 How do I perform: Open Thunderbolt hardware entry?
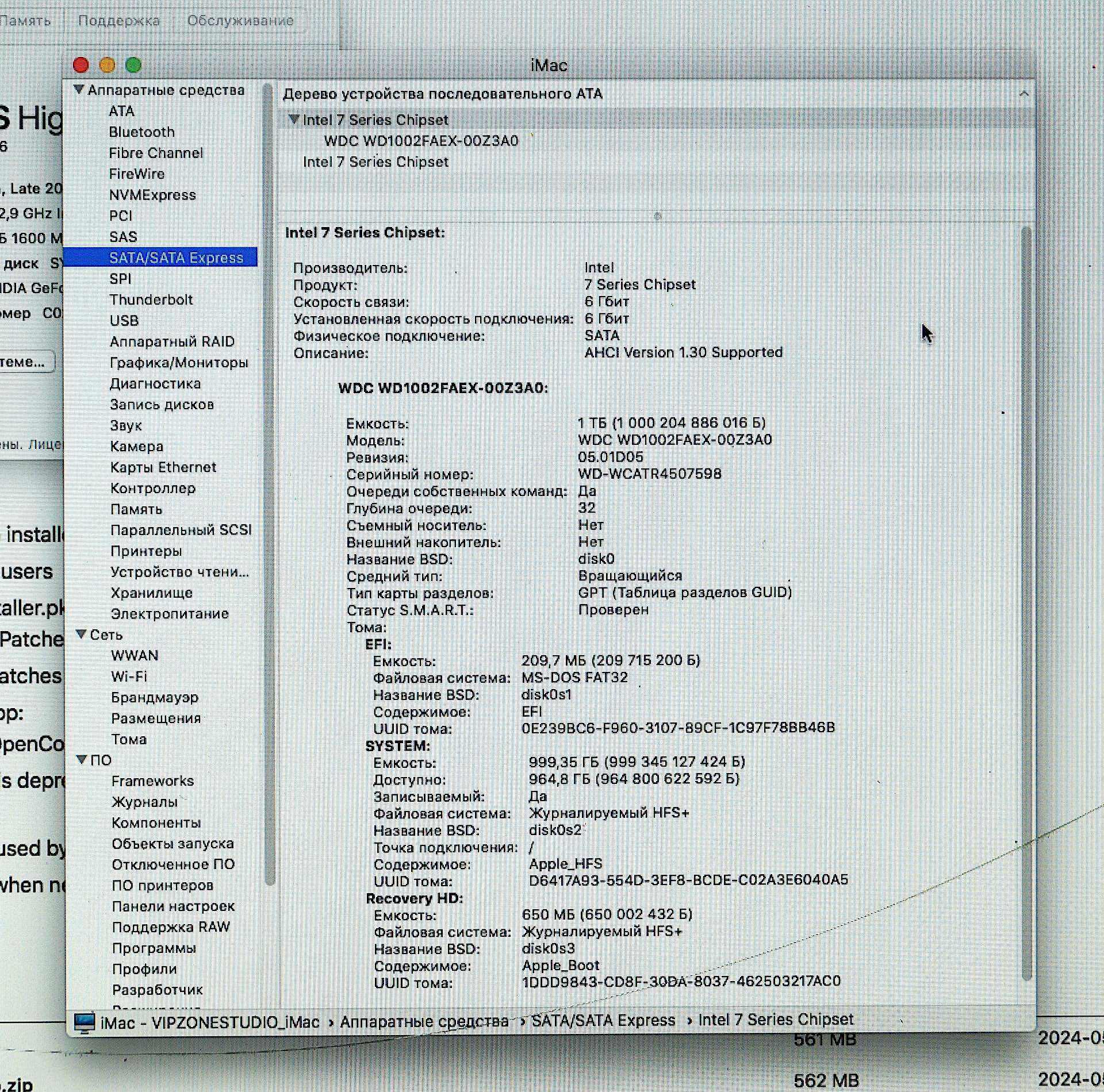[151, 300]
